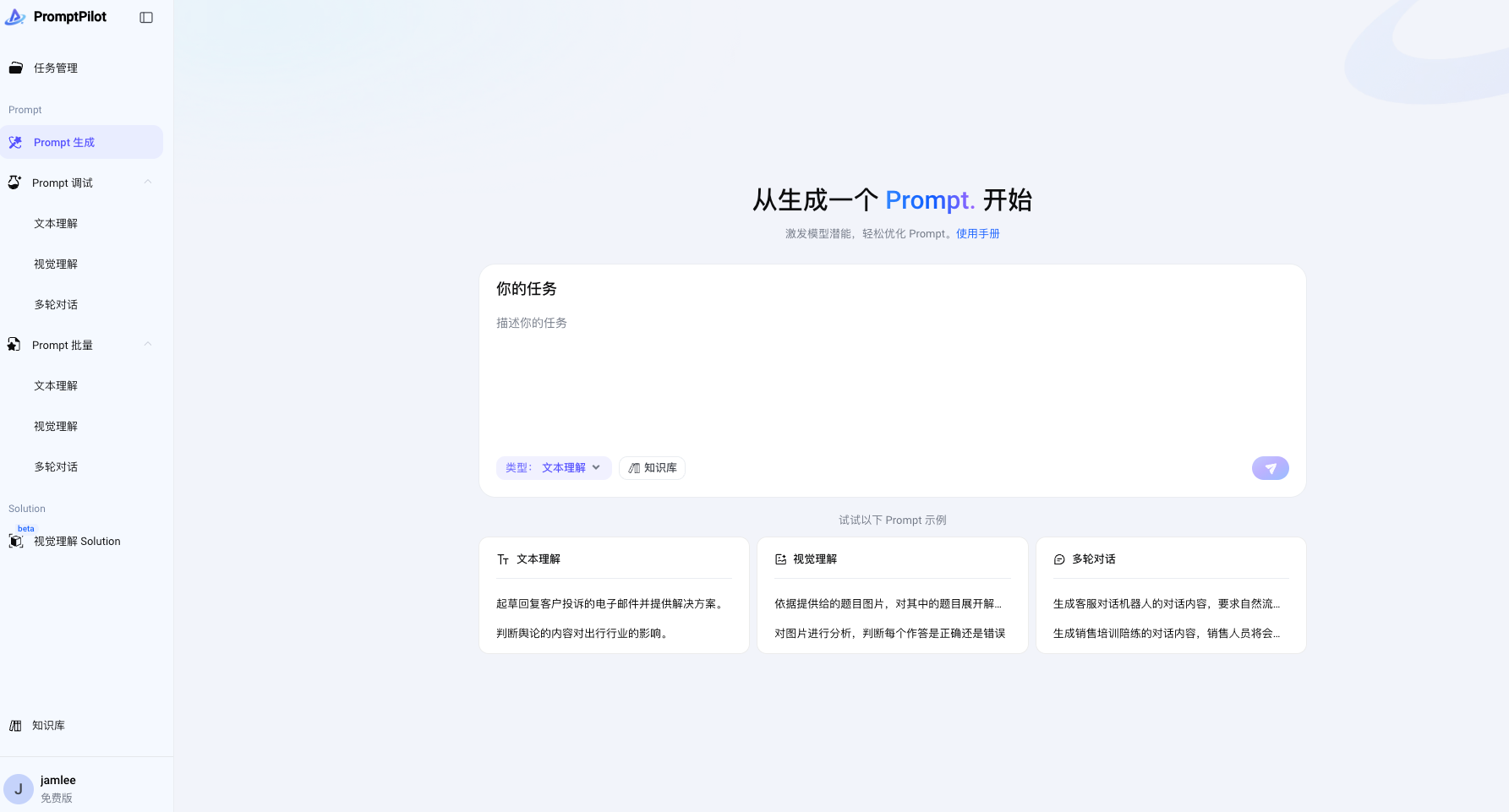Choose example 生成客服对话机器人的对话内容
1509x812 pixels.
pos(1167,604)
